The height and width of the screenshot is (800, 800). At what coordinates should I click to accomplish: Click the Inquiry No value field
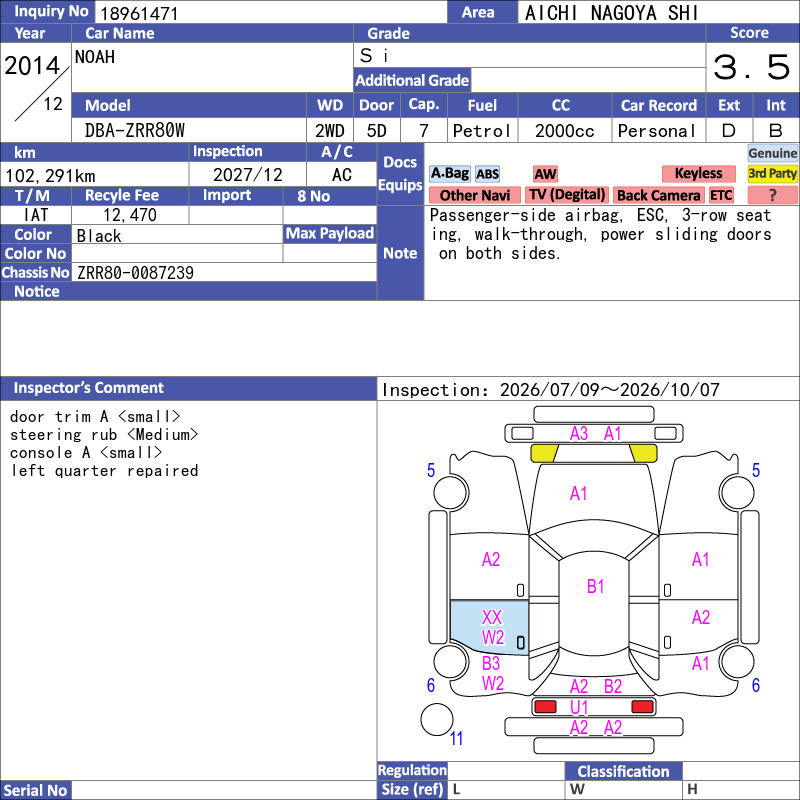pos(270,12)
